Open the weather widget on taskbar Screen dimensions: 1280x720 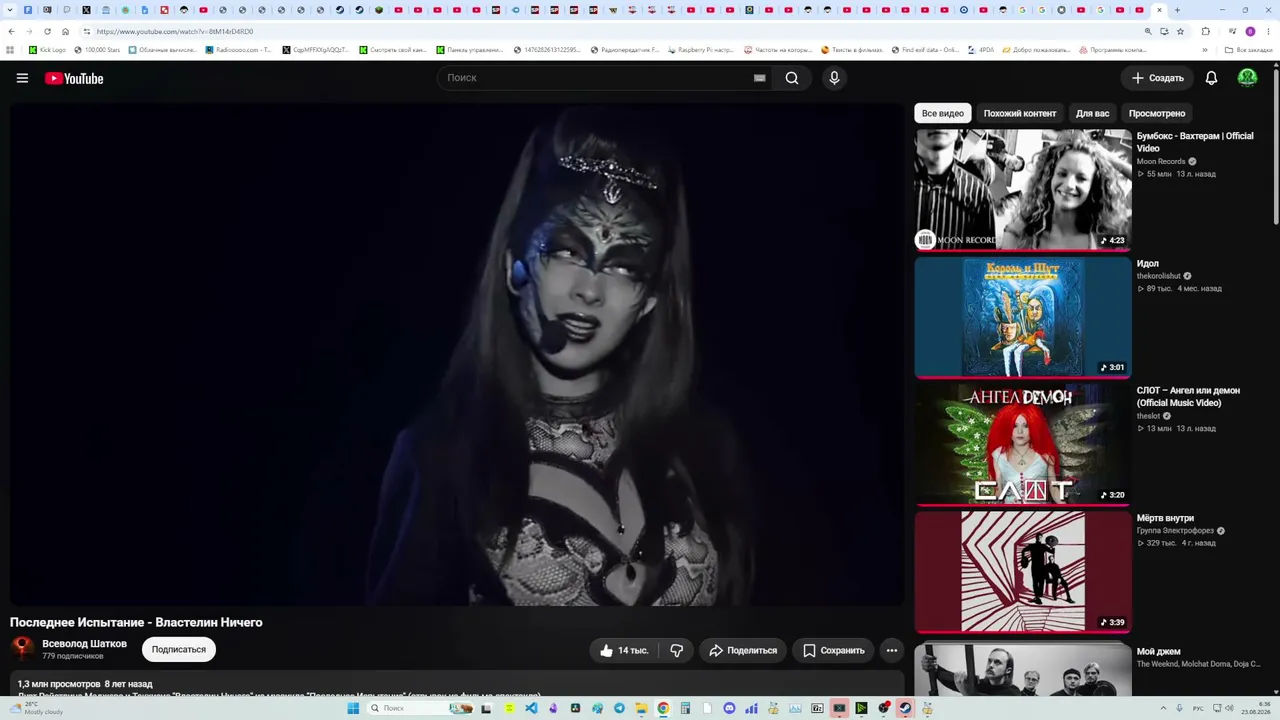click(37, 708)
